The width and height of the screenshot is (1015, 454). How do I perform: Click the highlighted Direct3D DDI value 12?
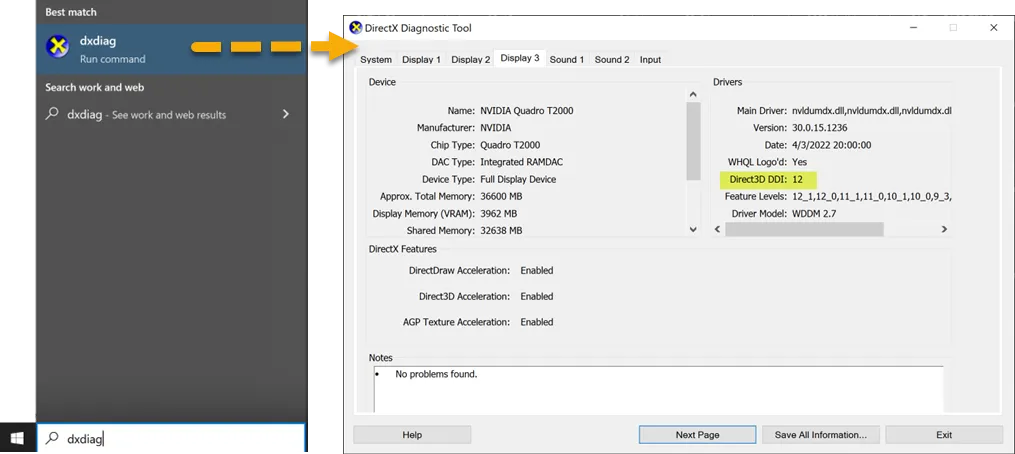tap(797, 179)
